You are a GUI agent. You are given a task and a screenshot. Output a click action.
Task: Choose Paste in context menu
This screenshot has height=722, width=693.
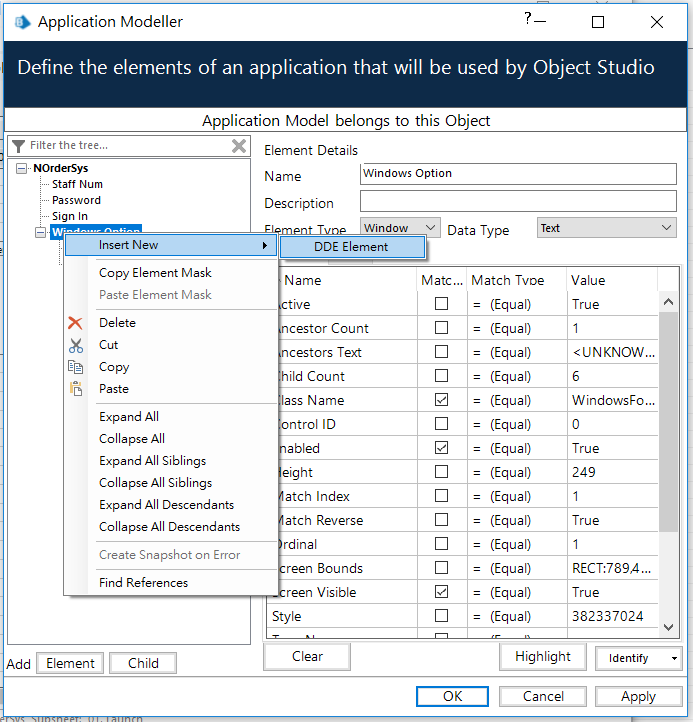114,389
